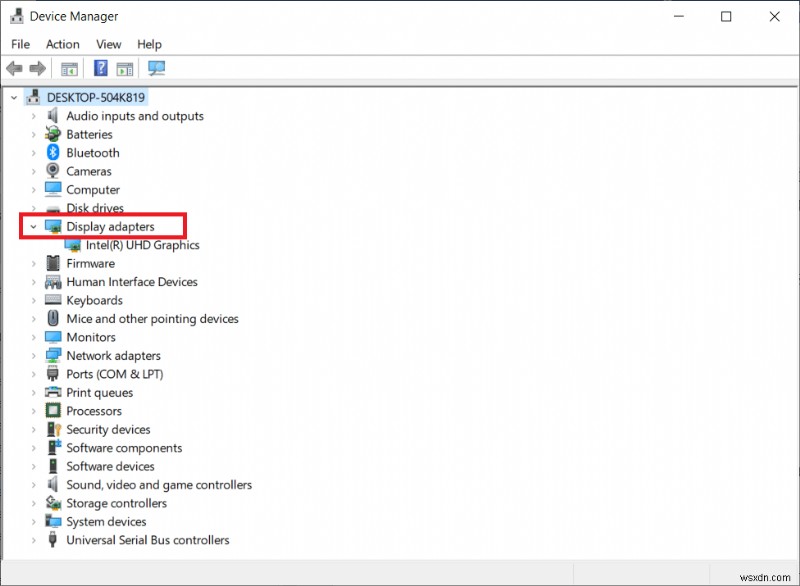Expand the Universal Serial Bus controllers category

click(x=32, y=539)
